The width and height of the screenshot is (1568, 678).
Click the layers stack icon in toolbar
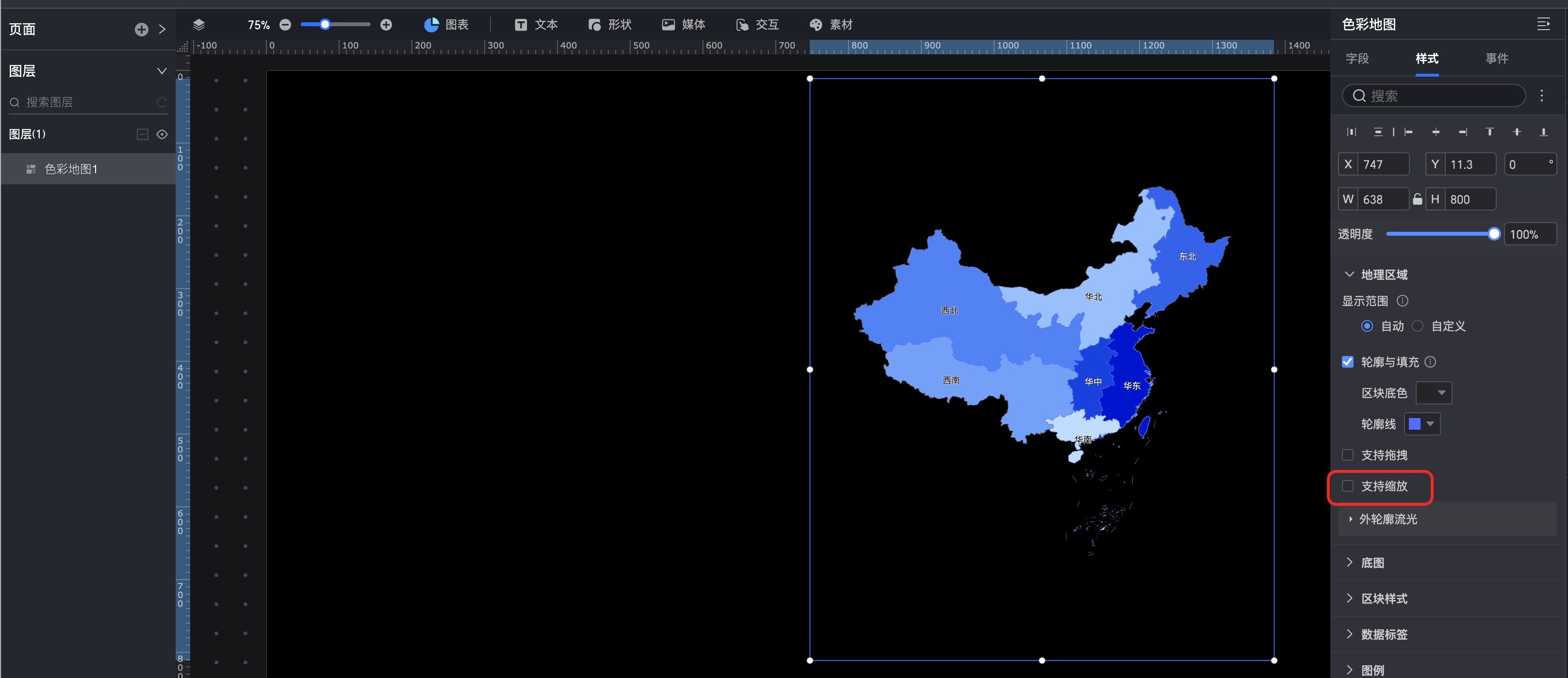pyautogui.click(x=198, y=24)
